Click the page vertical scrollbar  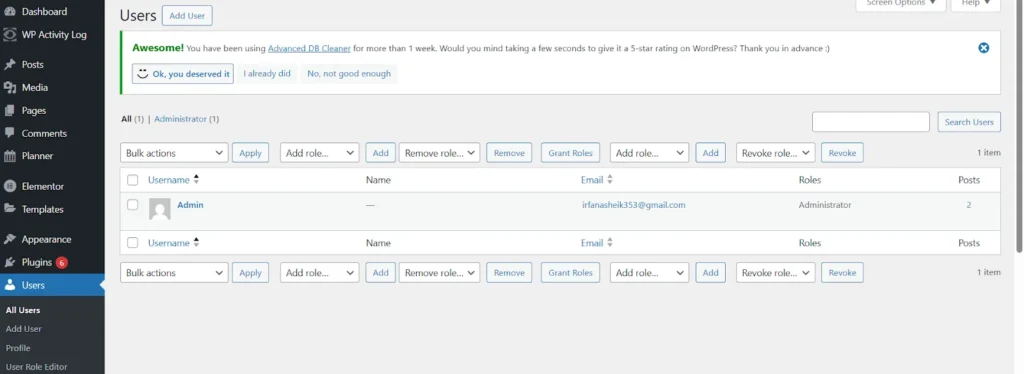[1019, 126]
